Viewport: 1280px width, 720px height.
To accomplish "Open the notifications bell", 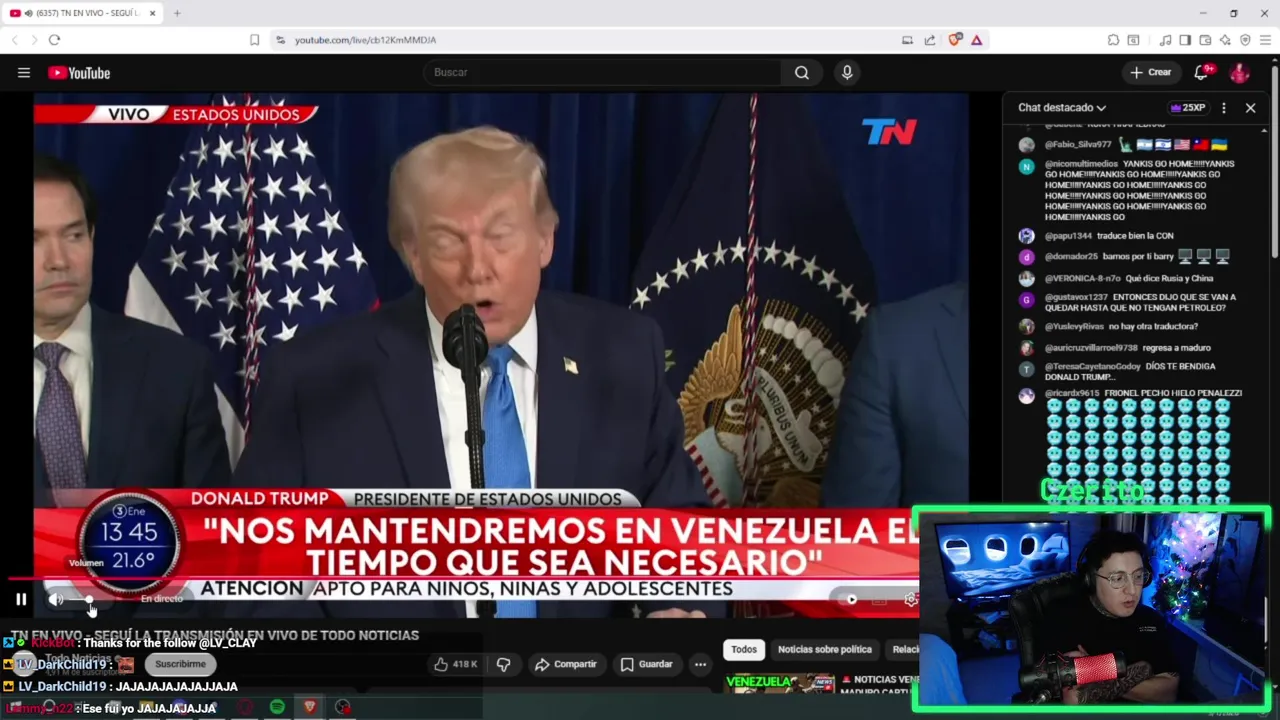I will point(1202,72).
